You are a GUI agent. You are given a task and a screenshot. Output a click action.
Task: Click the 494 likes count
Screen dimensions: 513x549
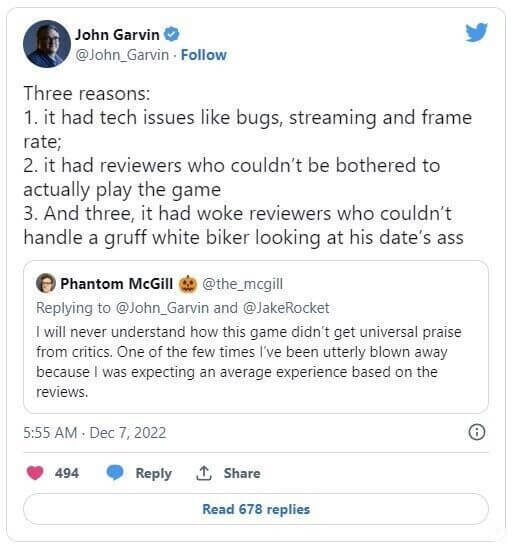(67, 473)
